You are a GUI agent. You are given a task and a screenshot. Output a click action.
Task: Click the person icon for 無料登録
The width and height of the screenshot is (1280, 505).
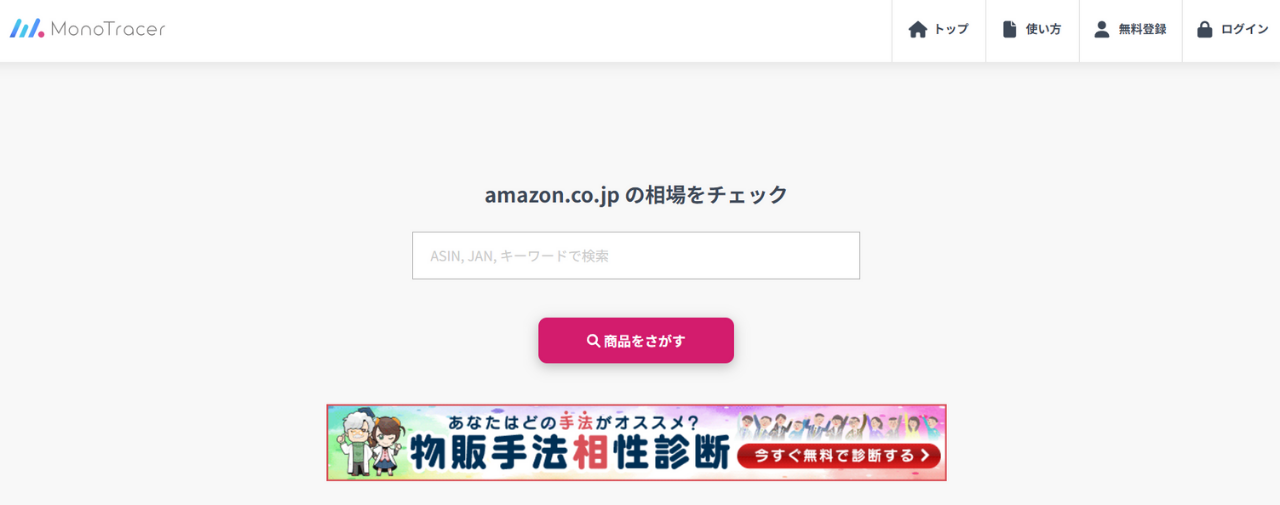1102,30
